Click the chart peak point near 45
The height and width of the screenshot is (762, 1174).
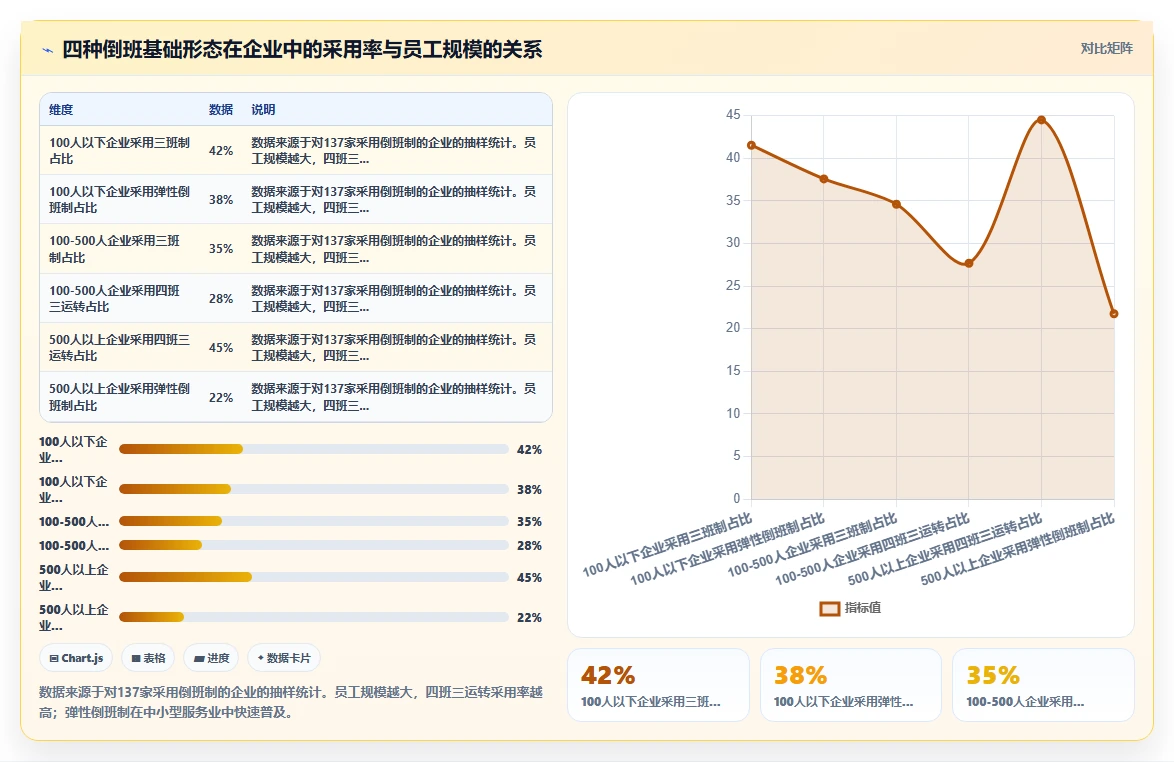[1041, 120]
